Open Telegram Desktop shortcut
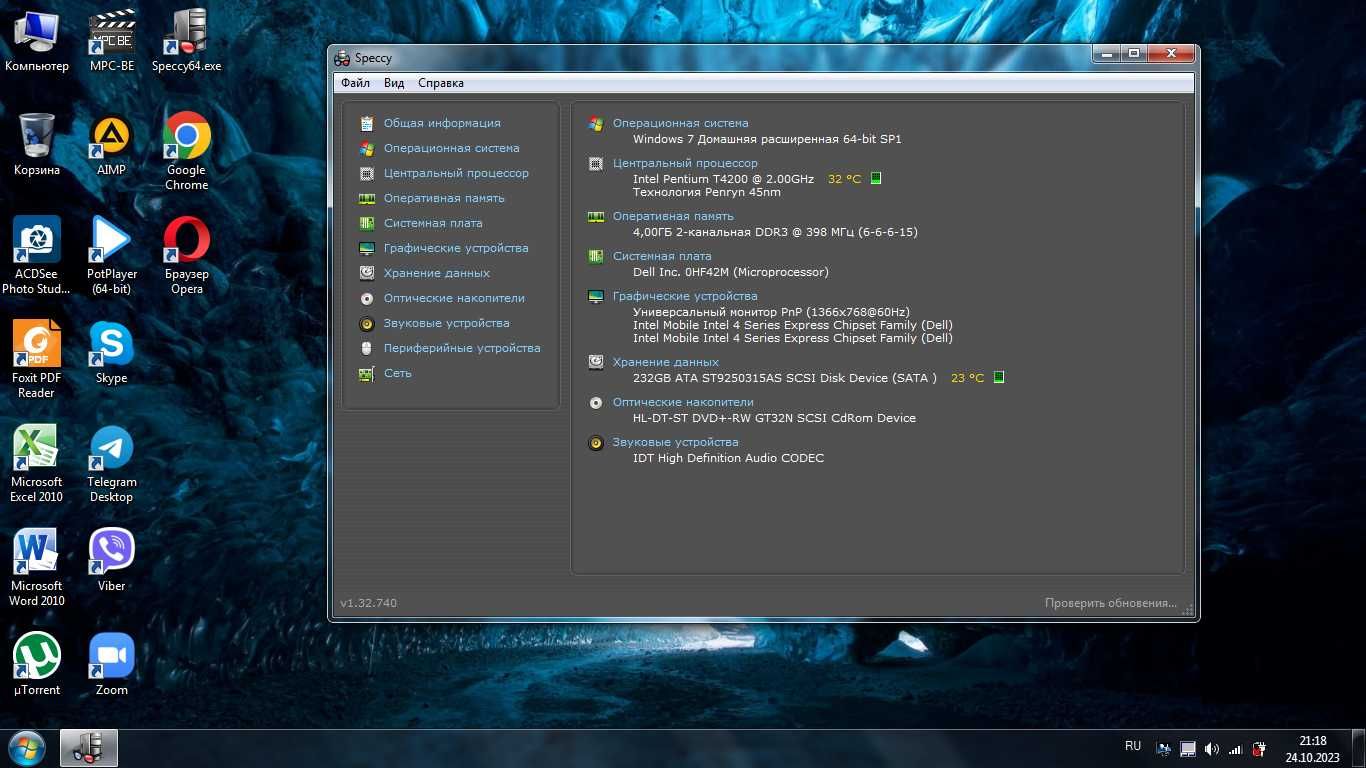 112,463
